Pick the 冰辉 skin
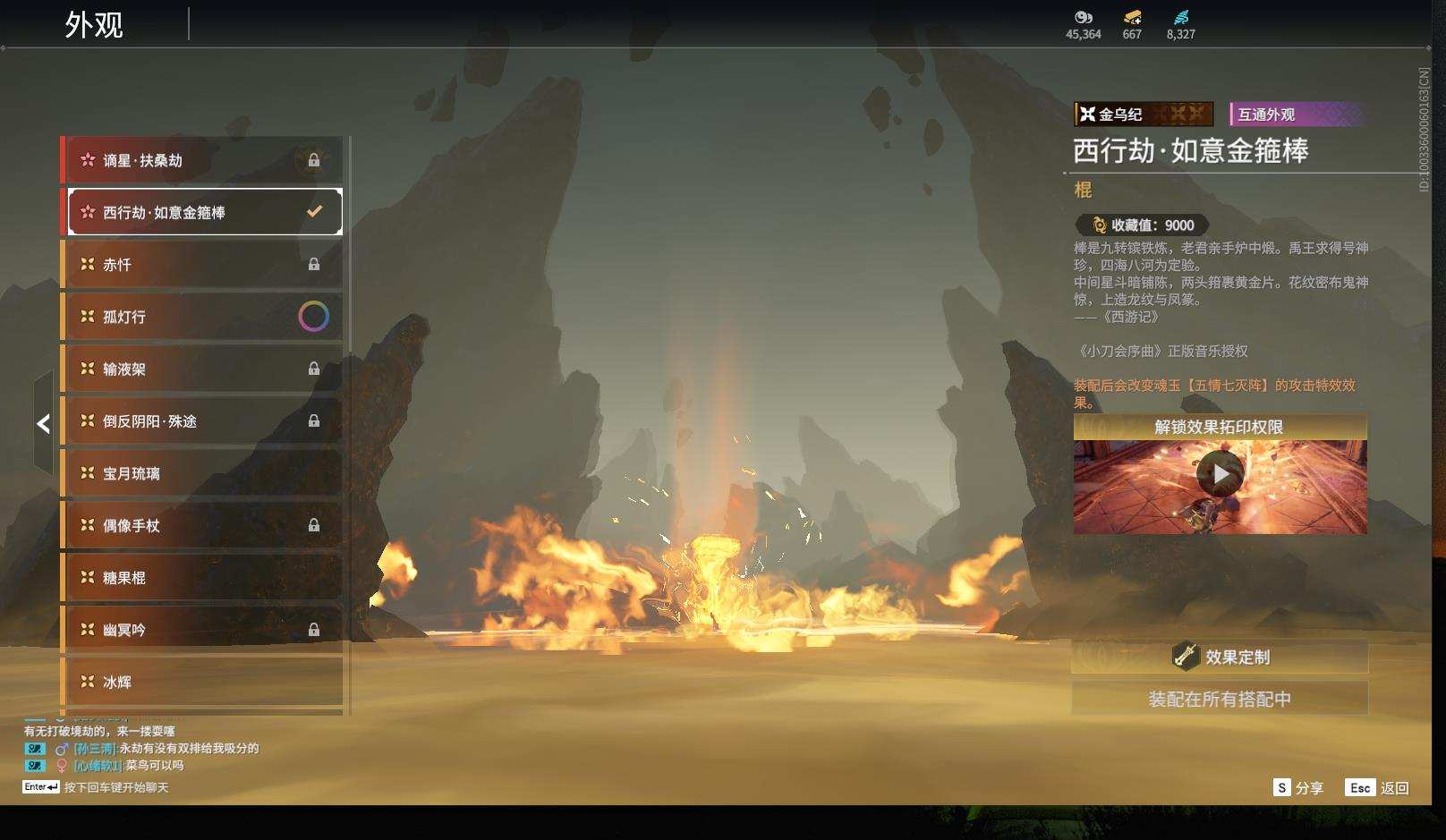The height and width of the screenshot is (840, 1446). click(x=202, y=682)
